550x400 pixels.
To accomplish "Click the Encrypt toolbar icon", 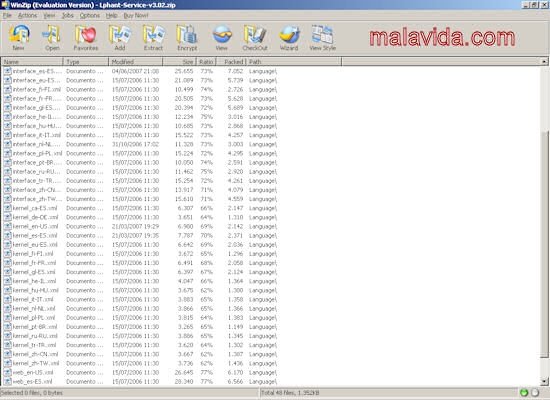I will [187, 35].
